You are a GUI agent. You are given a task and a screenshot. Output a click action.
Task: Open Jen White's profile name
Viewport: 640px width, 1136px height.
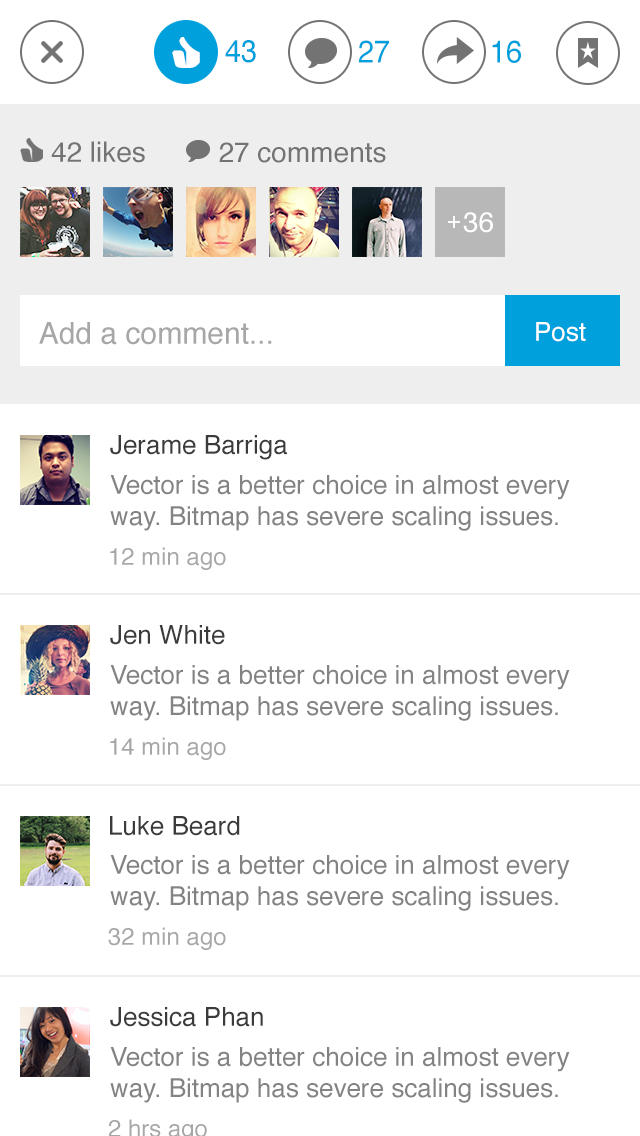point(167,636)
